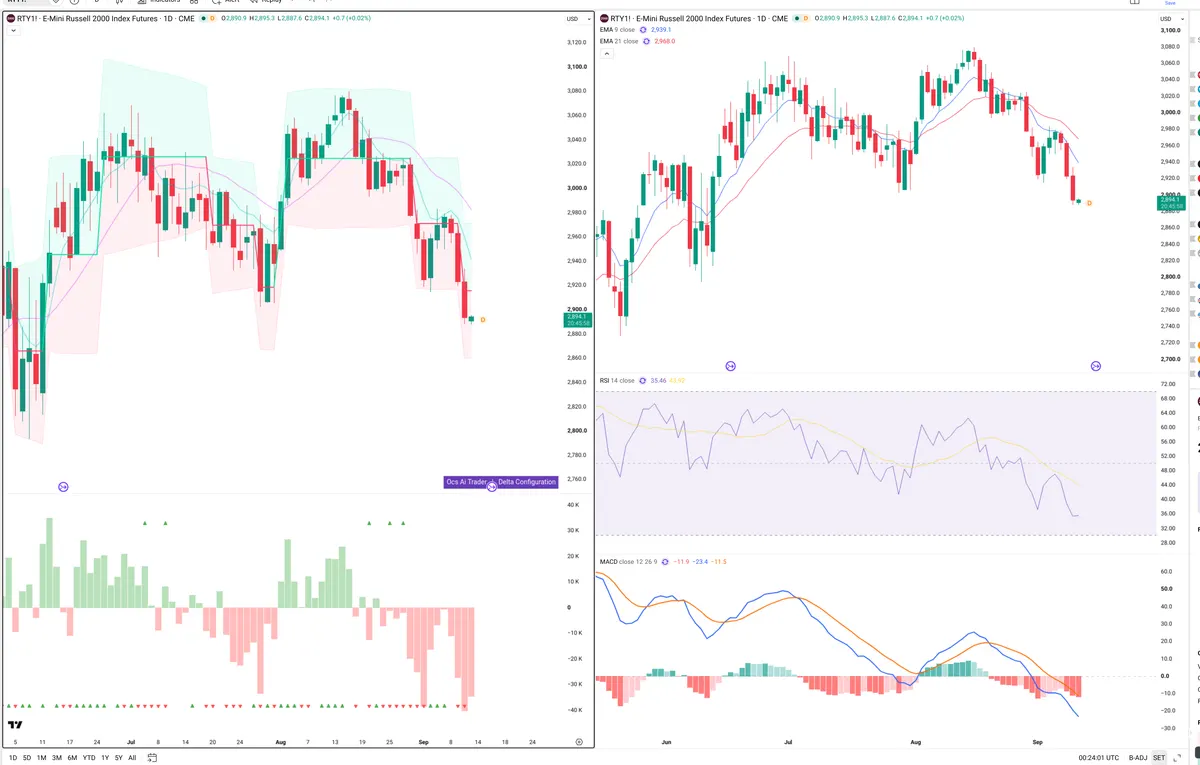Click the RTY1! symbol logo in left chart

11,18
